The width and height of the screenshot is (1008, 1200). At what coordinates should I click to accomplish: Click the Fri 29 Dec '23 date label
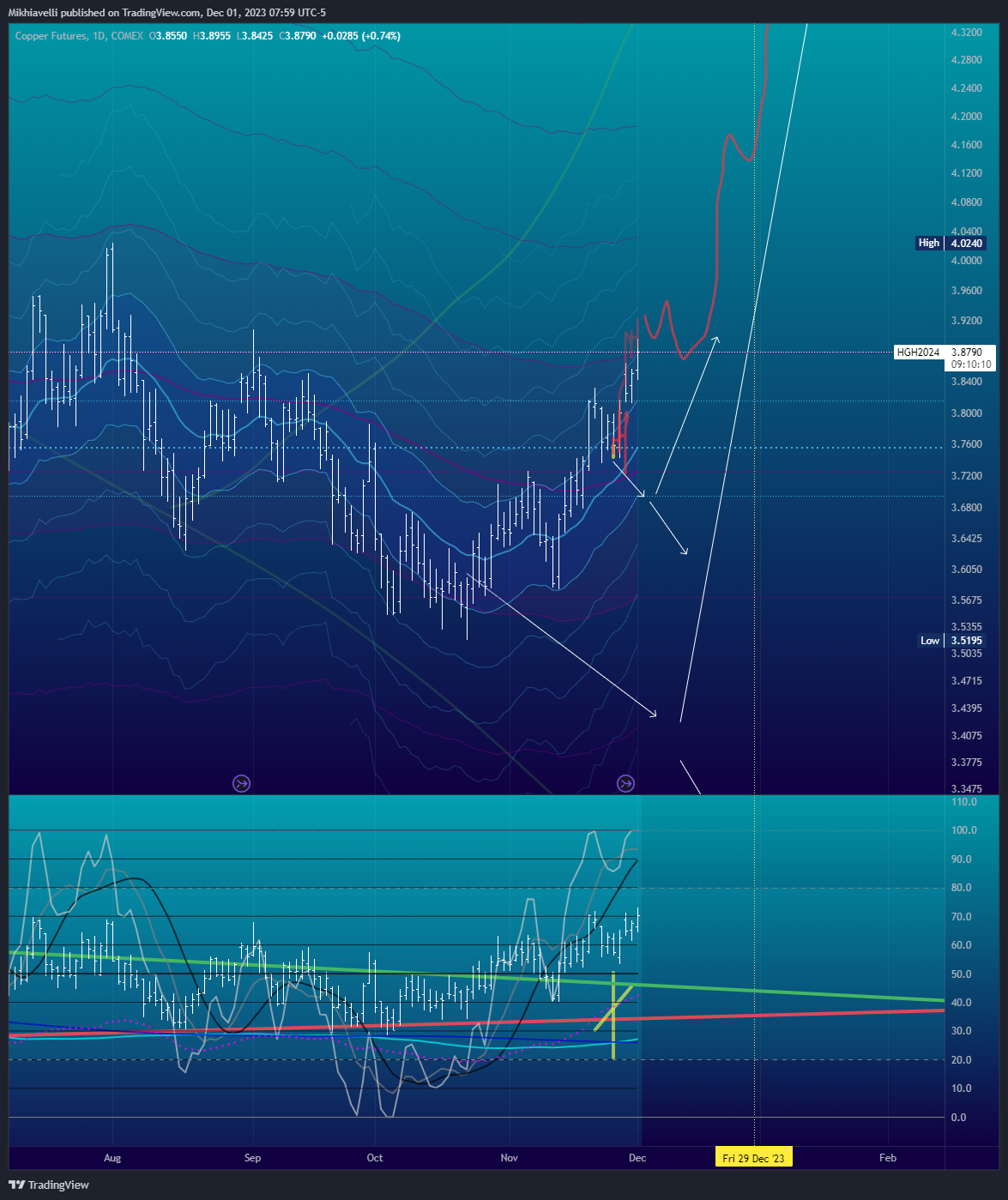753,1158
